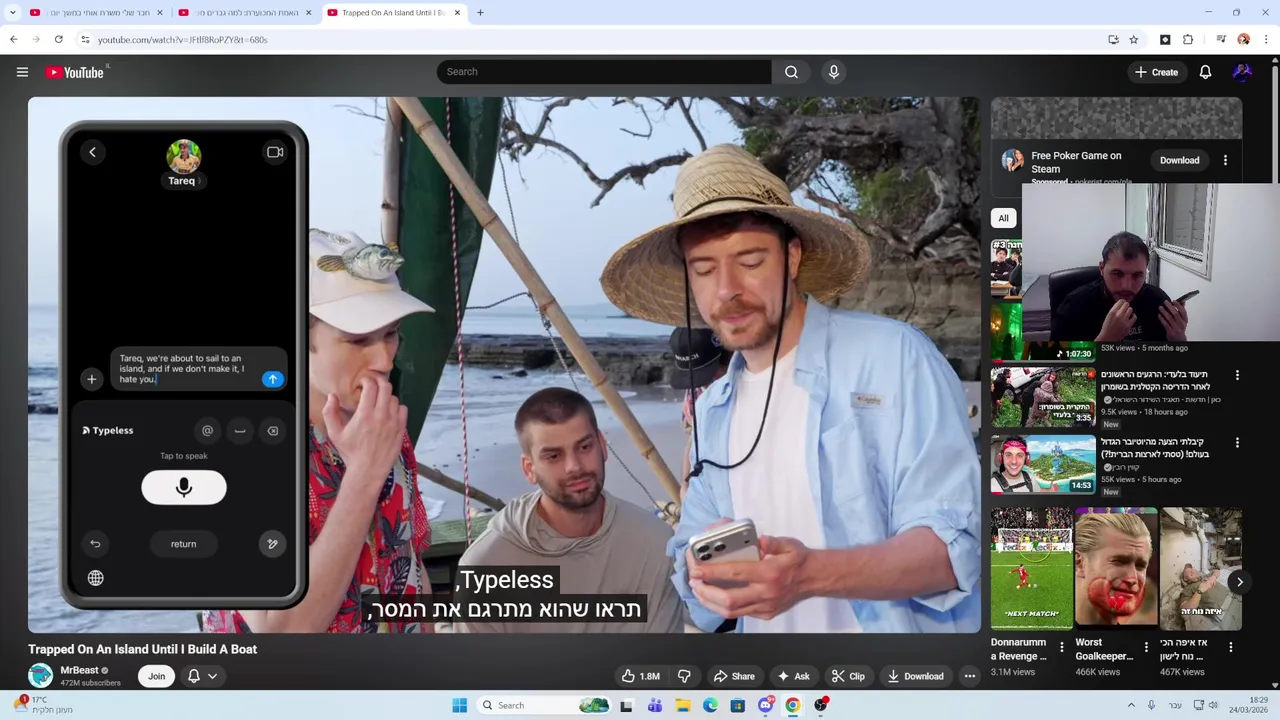The image size is (1280, 720).
Task: Open the Windows Start menu
Action: point(459,705)
